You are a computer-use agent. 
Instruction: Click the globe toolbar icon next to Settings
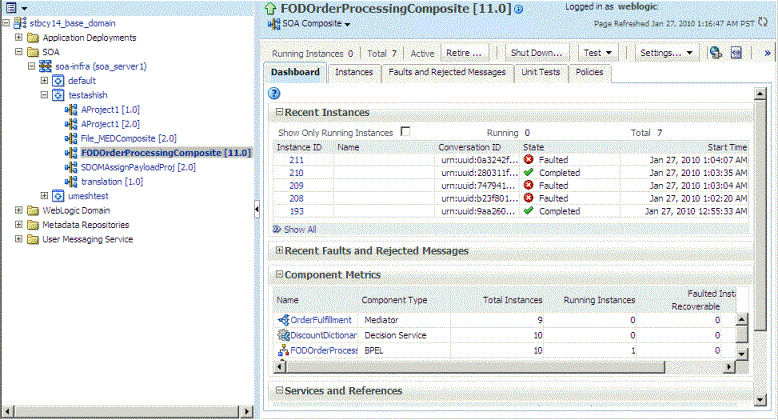[715, 53]
